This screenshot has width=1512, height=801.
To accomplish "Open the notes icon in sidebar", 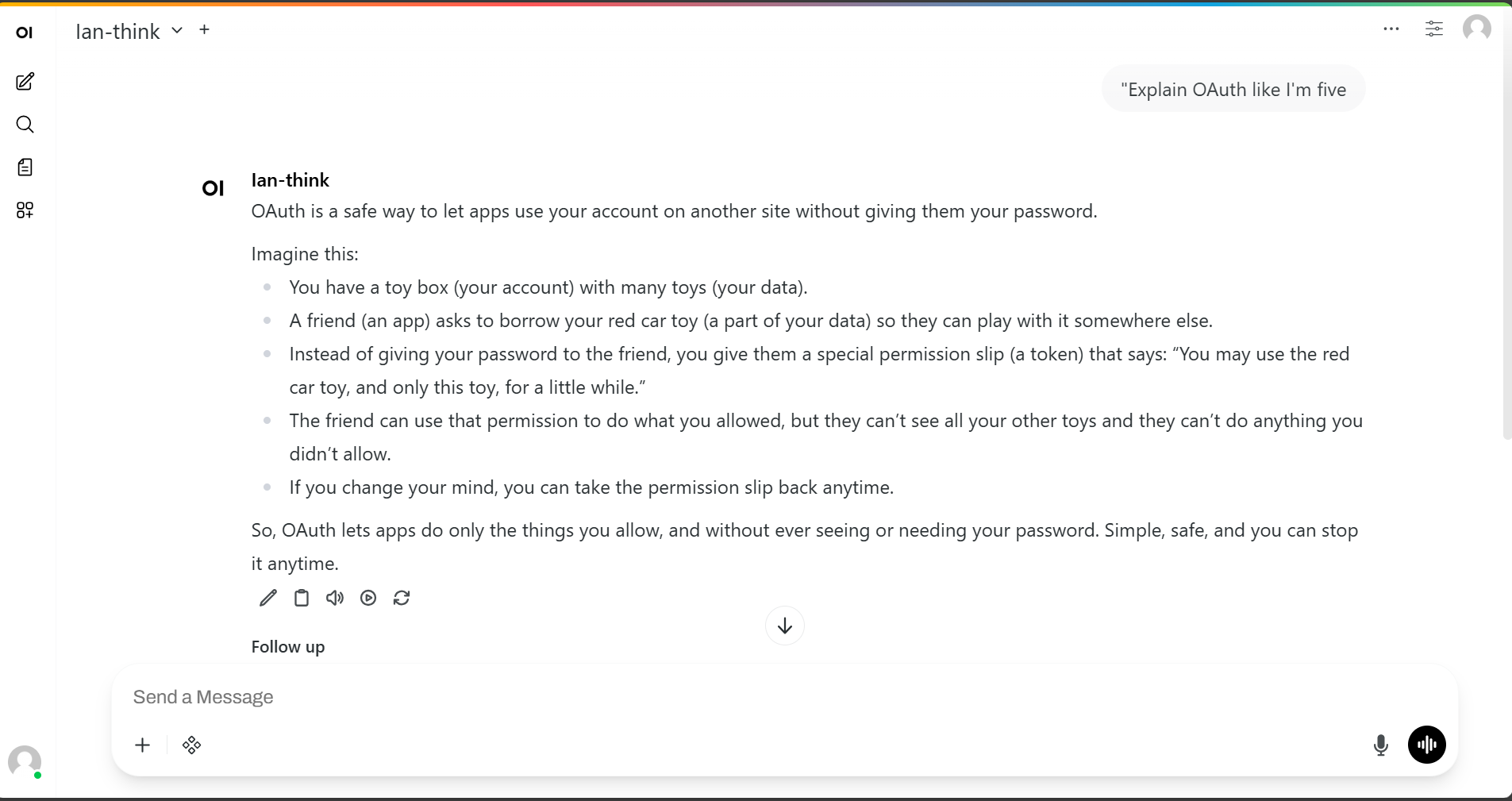I will point(25,168).
